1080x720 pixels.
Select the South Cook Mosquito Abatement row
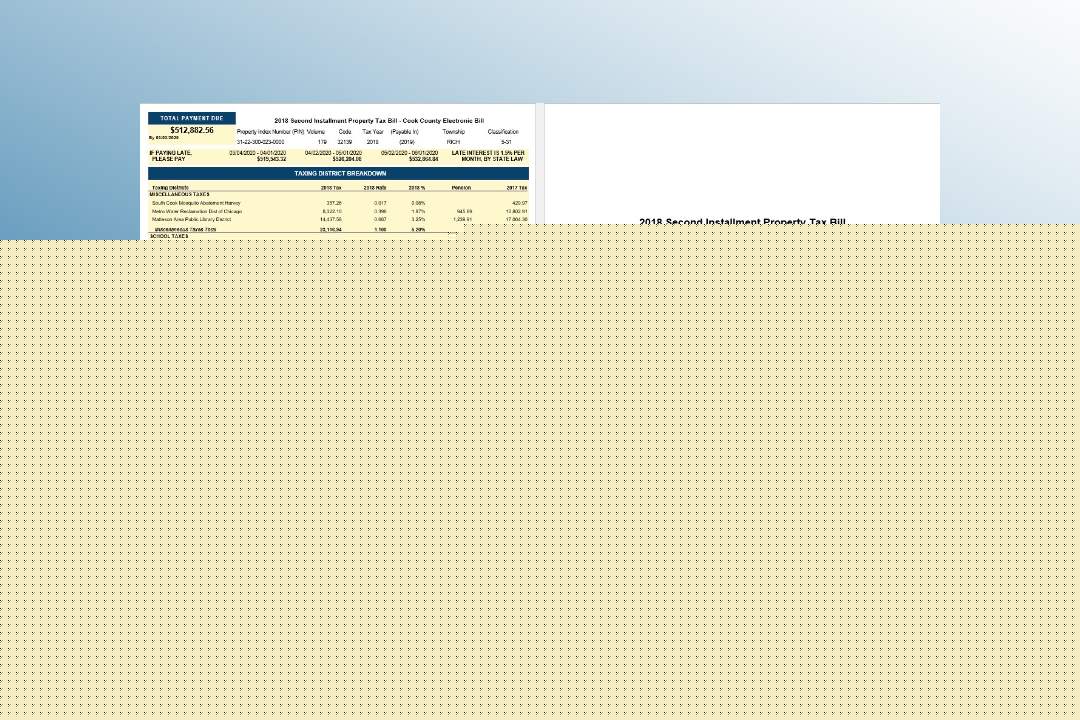(196, 203)
